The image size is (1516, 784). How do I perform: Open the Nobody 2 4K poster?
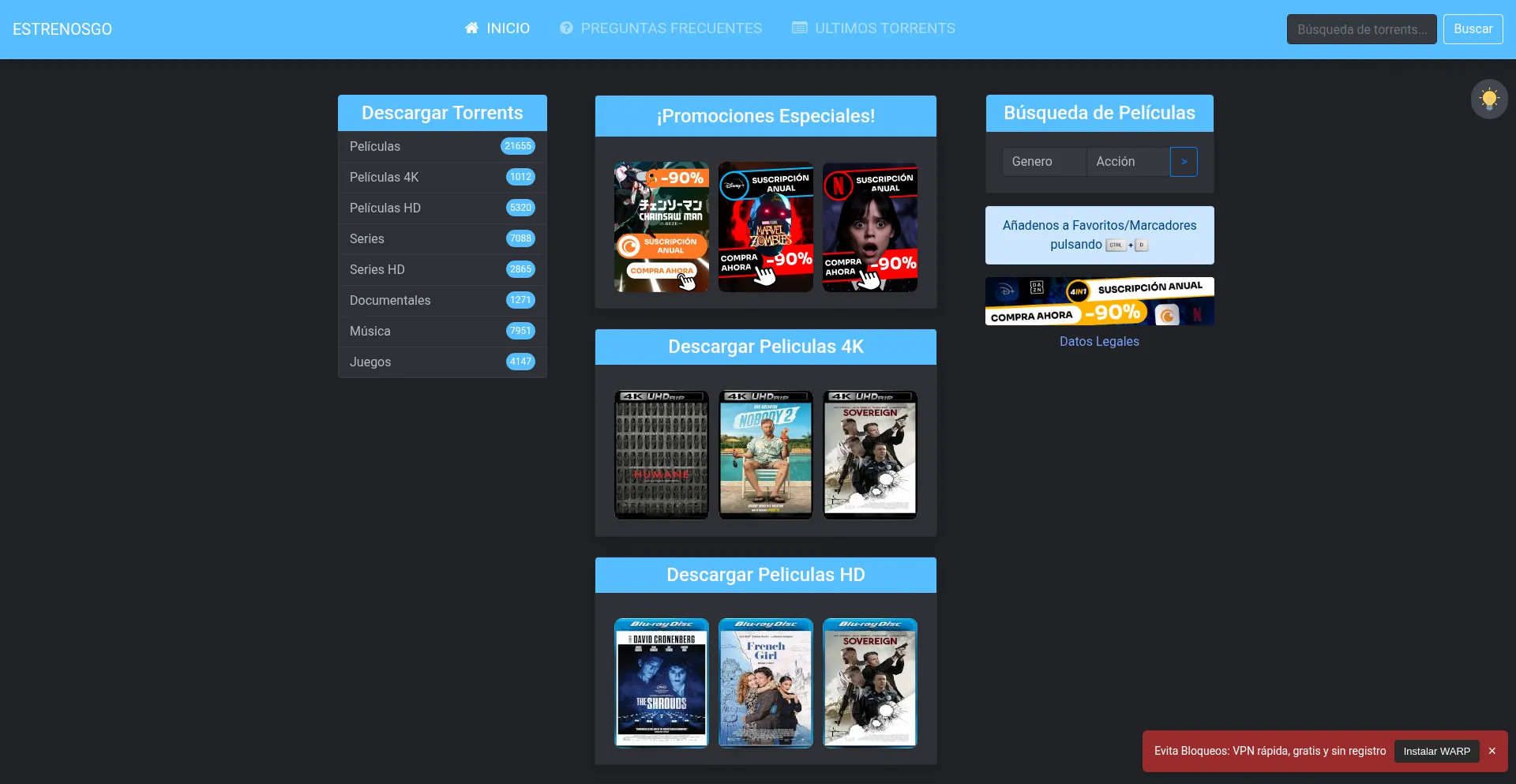765,456
